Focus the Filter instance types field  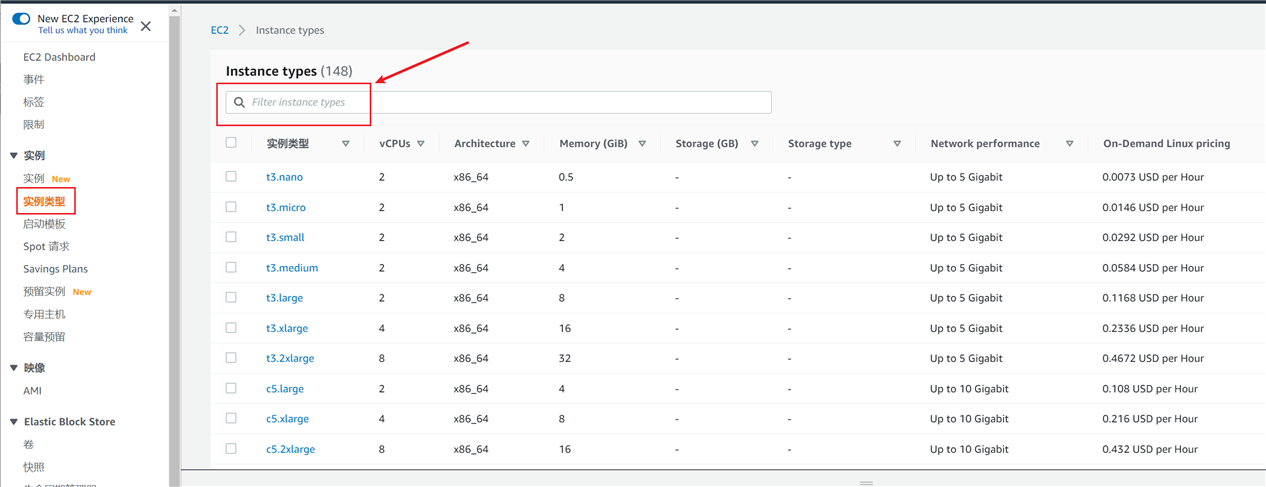pos(499,102)
